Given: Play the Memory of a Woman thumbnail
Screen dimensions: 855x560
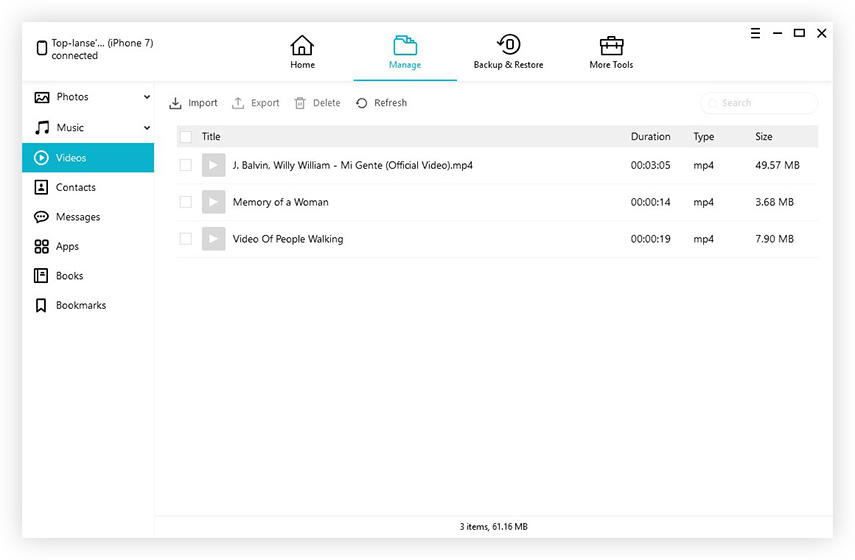Looking at the screenshot, I should [214, 202].
